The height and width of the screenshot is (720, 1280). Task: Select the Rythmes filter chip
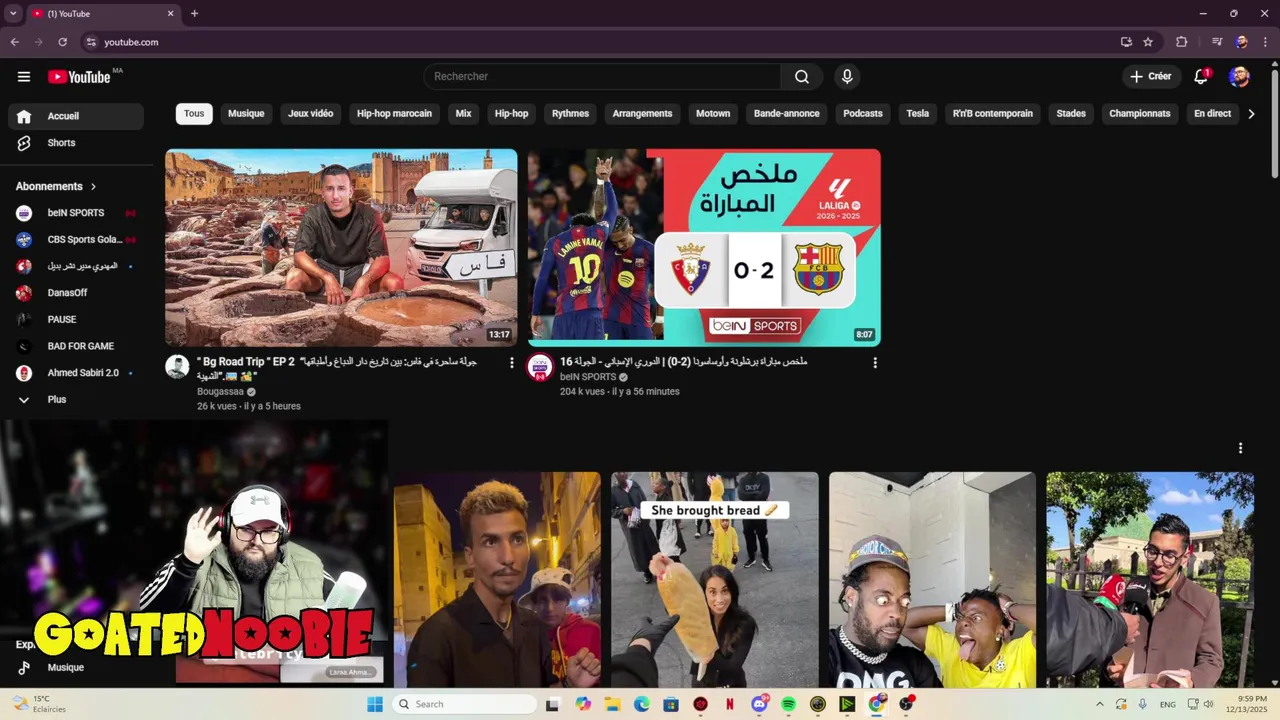(570, 114)
